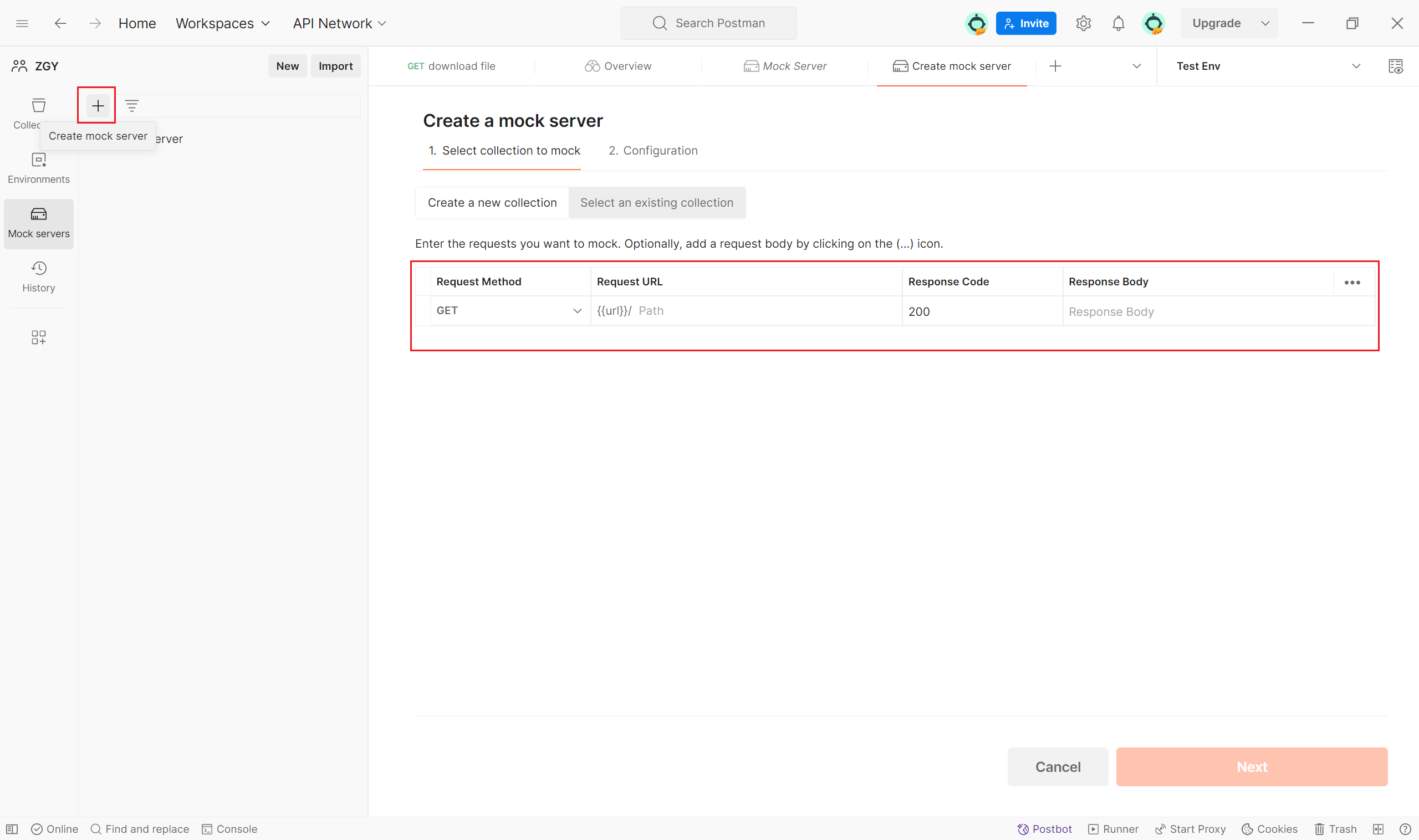Open Cookies manager
Screen dimensions: 1419x840
pyautogui.click(x=1269, y=829)
